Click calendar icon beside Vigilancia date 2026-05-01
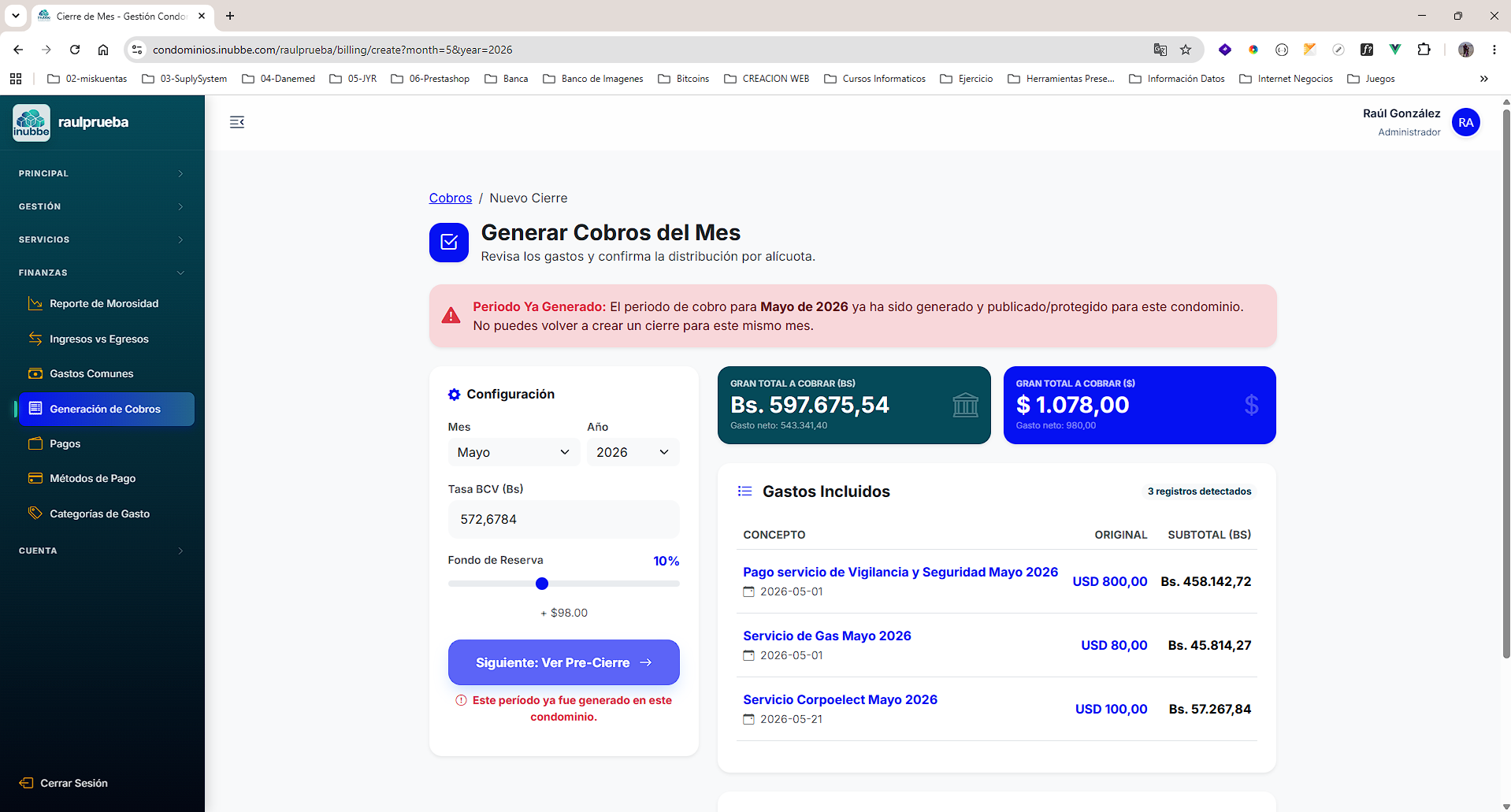 tap(749, 591)
